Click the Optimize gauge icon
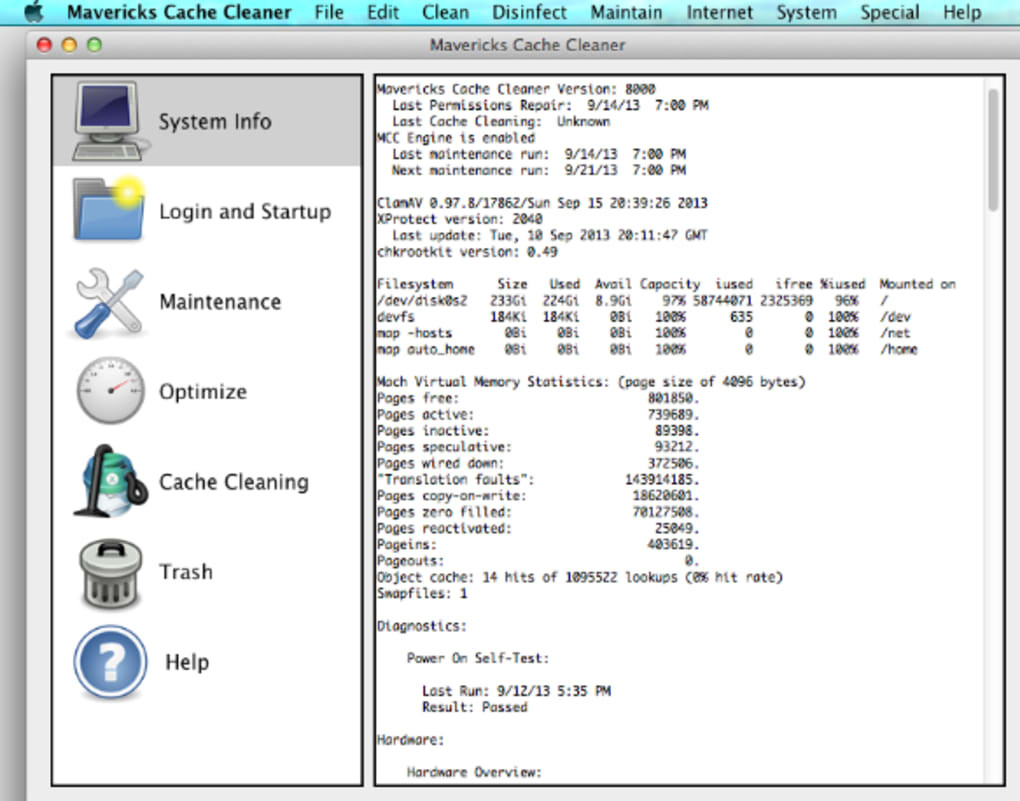 109,391
